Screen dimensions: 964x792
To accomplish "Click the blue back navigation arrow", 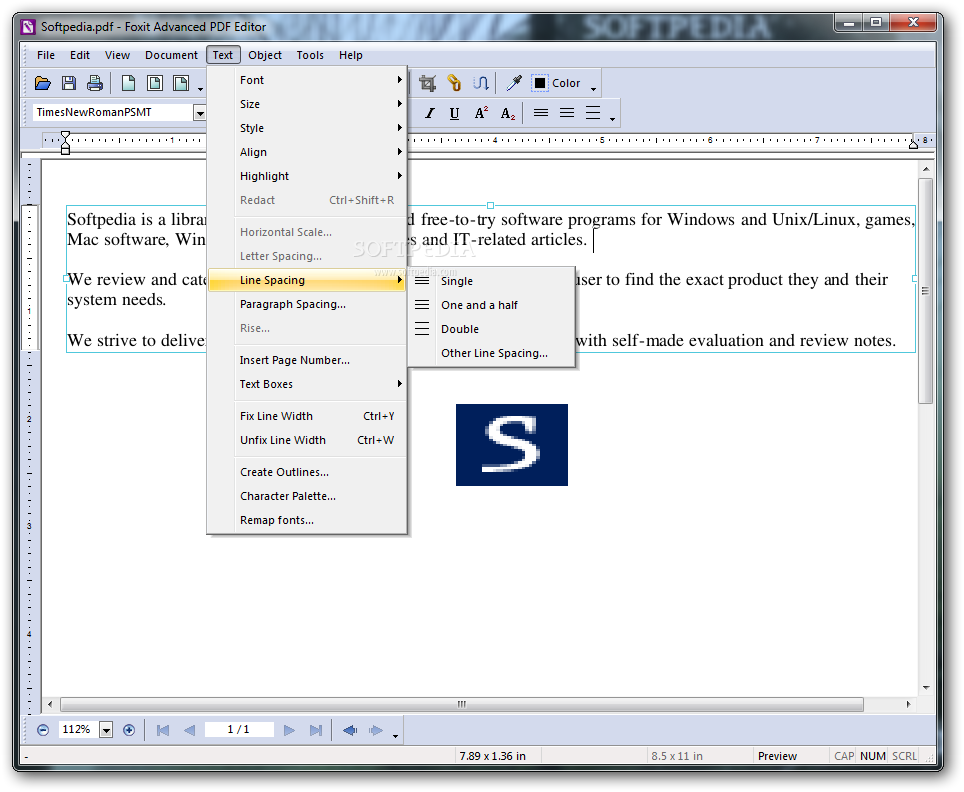I will pos(350,730).
